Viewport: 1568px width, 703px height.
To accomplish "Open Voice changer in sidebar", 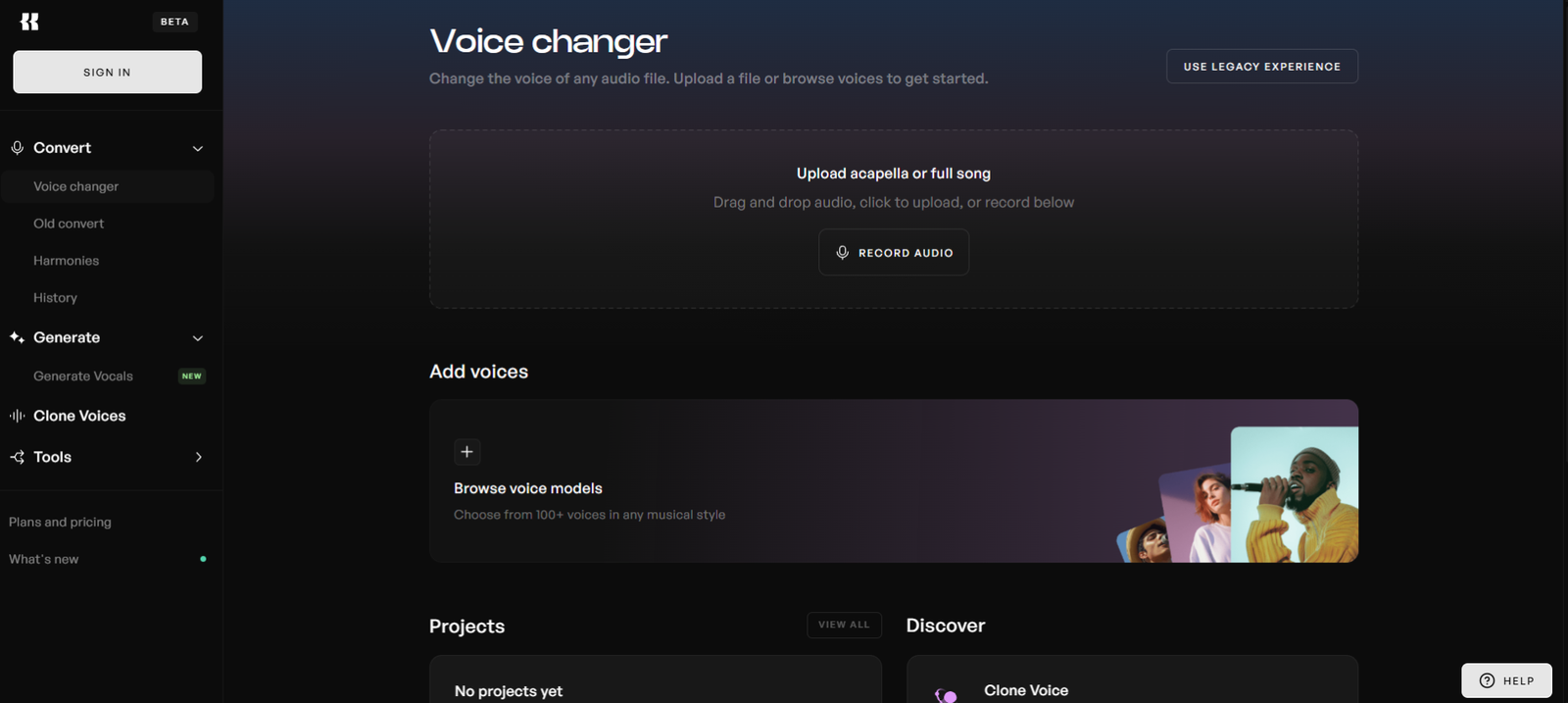I will click(x=76, y=186).
